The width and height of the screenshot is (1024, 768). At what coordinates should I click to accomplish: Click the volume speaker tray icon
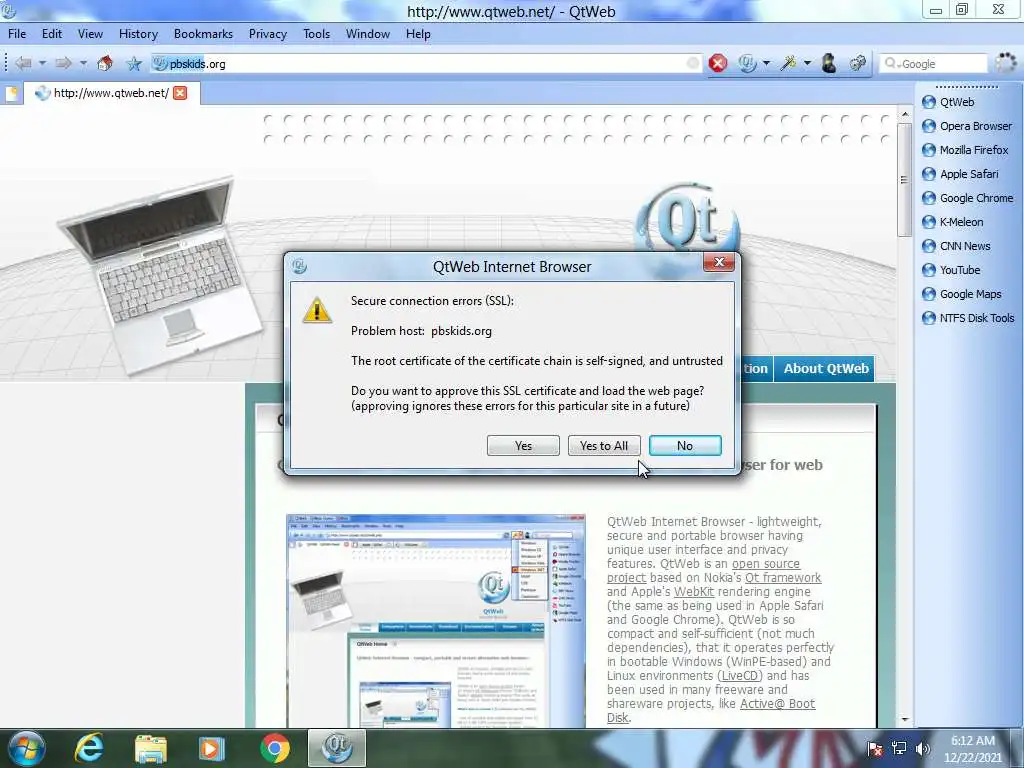point(922,748)
